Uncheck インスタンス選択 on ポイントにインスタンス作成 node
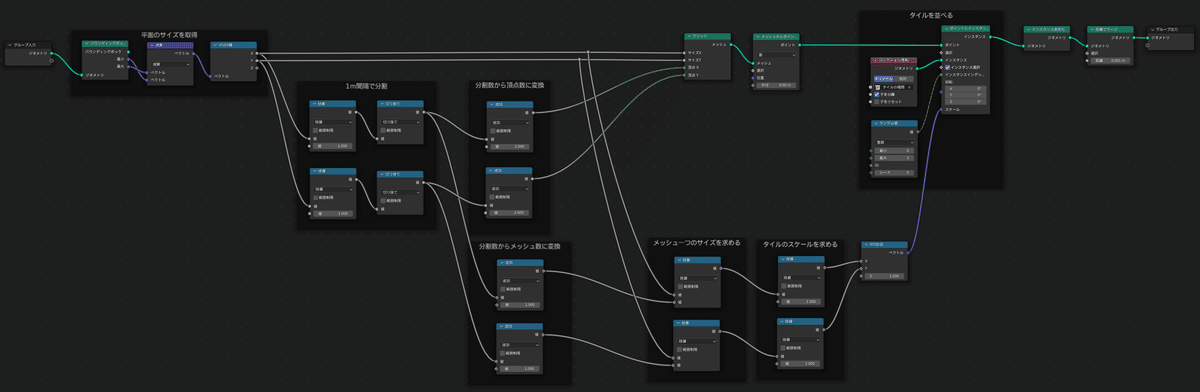The height and width of the screenshot is (392, 1200). 947,67
